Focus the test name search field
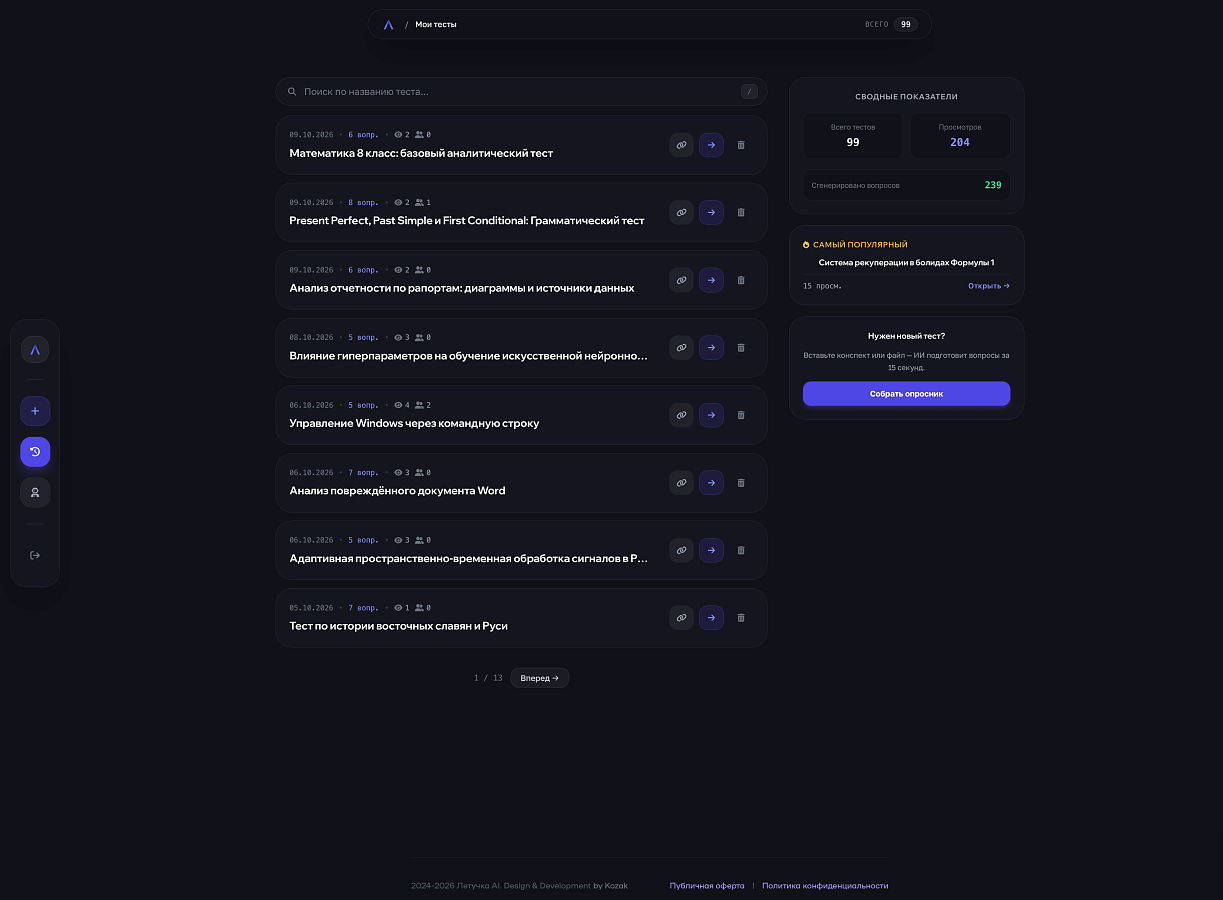This screenshot has width=1223, height=900. [521, 92]
